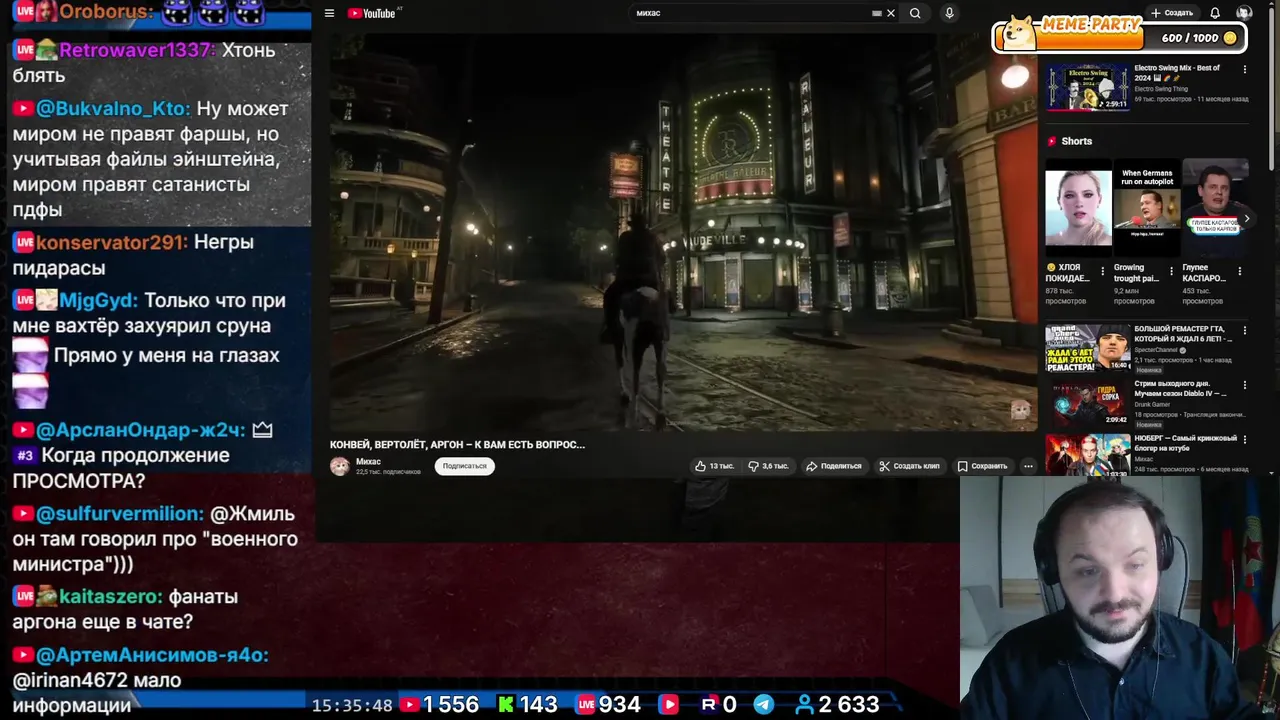This screenshot has height=720, width=1280.
Task: Click the YouTube viewer counter icon at 1 556
Action: click(409, 705)
